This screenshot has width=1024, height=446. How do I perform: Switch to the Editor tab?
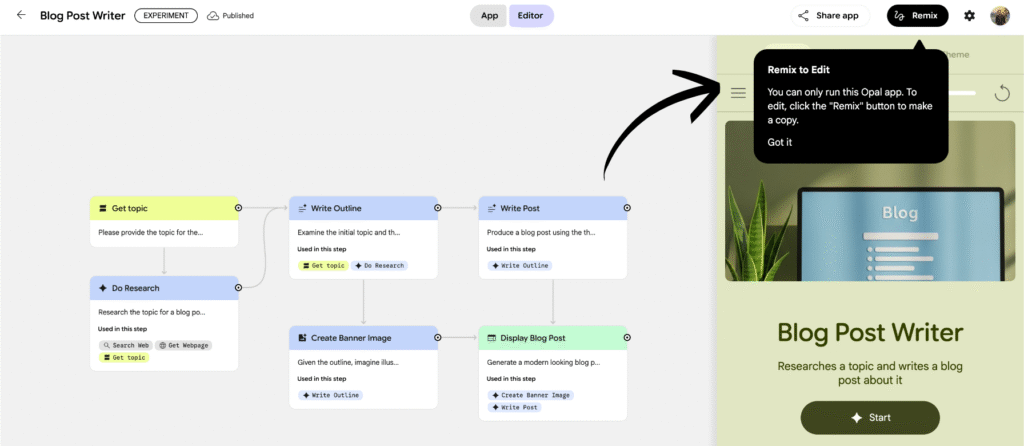530,15
